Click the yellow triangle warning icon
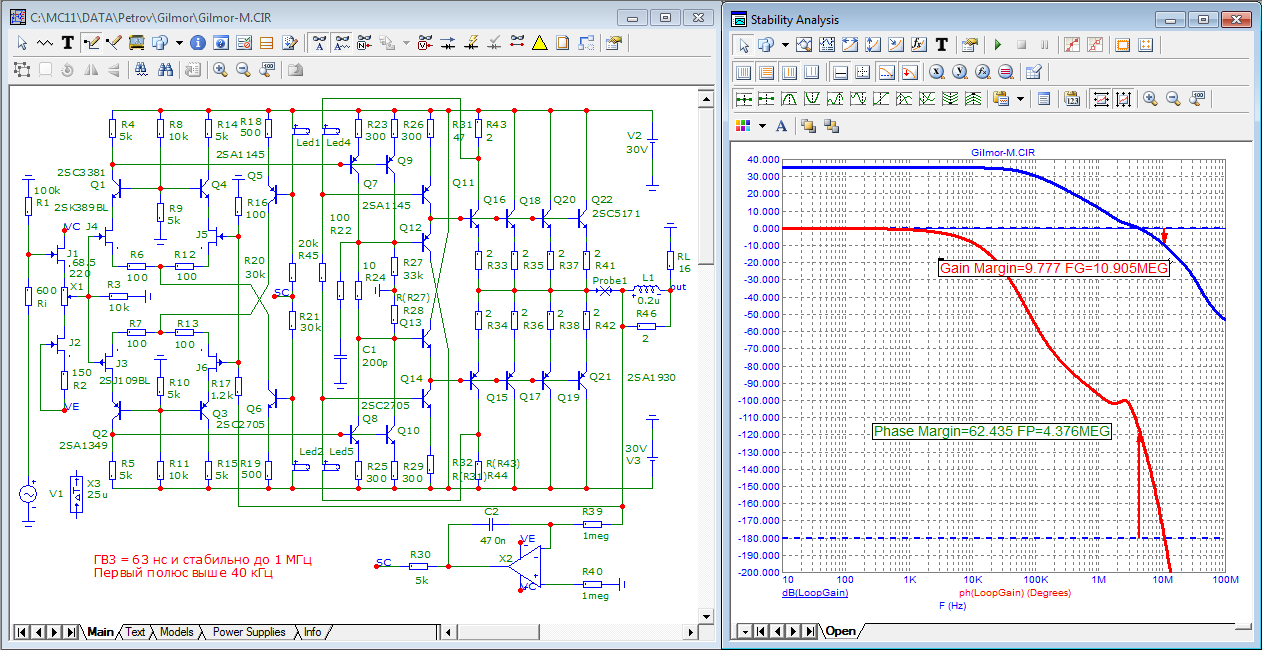The width and height of the screenshot is (1262, 650). click(539, 43)
